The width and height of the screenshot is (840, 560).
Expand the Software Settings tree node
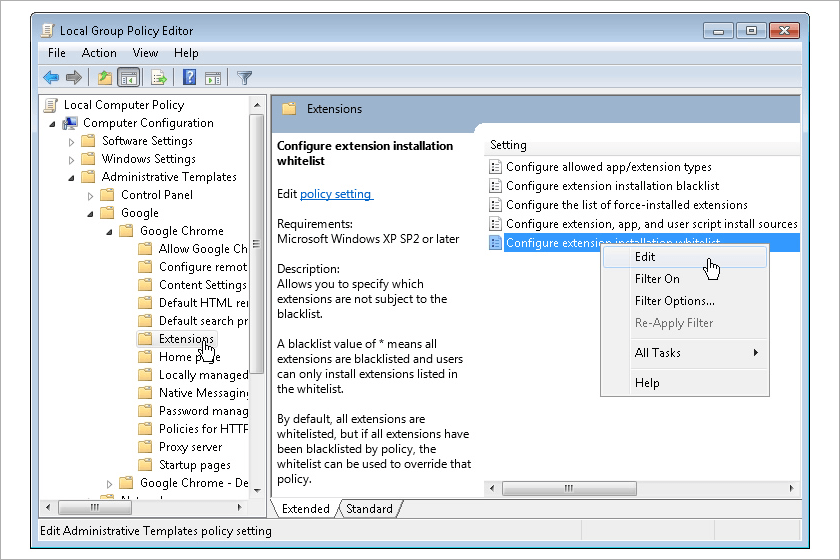(72, 141)
